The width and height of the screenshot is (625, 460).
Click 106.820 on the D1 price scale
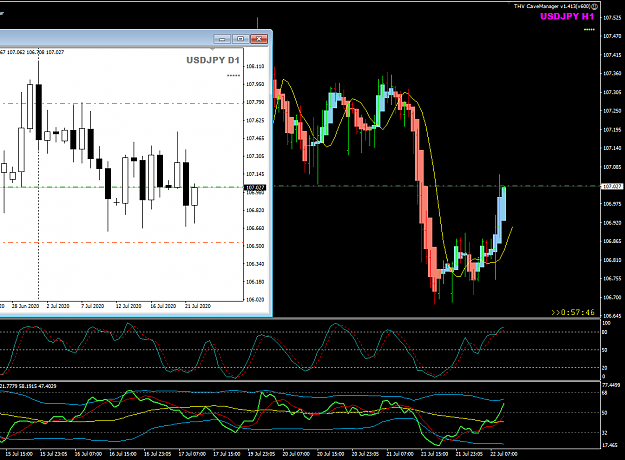(x=255, y=210)
